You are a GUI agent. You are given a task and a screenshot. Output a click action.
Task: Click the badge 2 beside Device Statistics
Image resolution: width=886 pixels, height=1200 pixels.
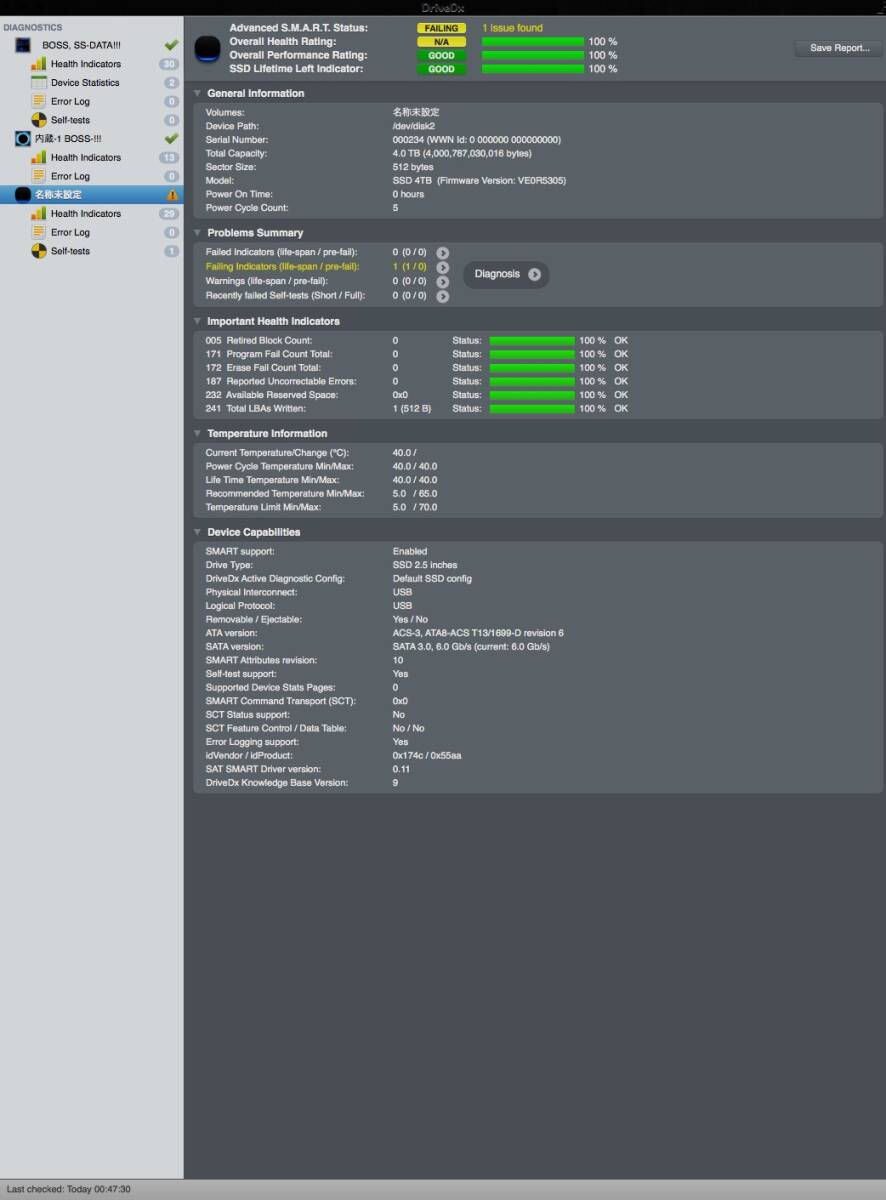[x=171, y=83]
